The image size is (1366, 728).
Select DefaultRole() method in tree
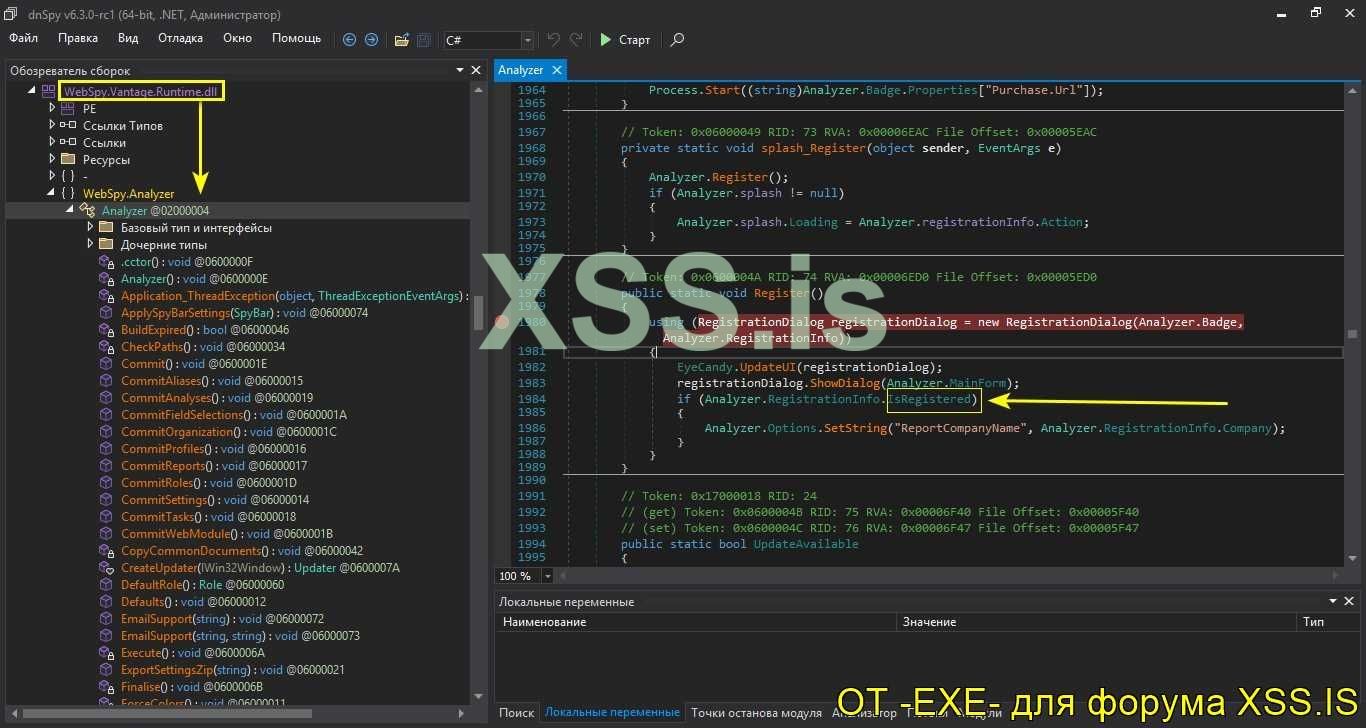tap(202, 585)
